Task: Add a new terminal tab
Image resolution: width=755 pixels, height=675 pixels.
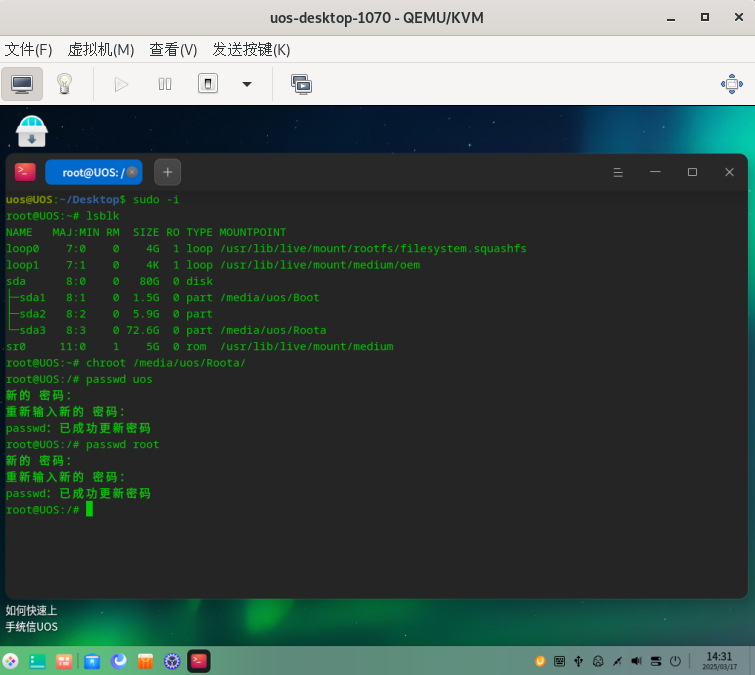Action: 168,172
